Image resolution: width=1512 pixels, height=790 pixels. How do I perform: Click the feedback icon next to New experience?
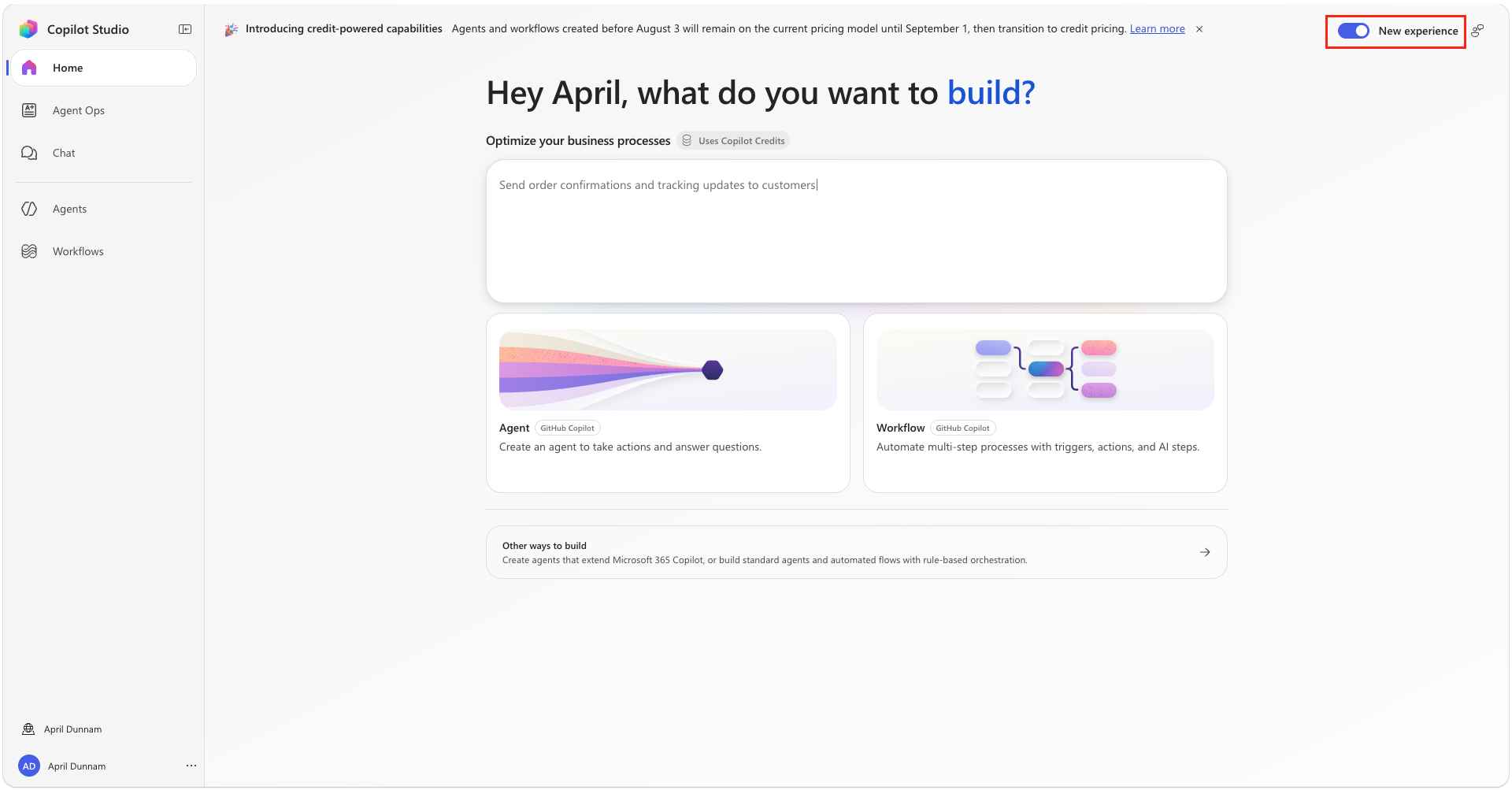[x=1477, y=31]
